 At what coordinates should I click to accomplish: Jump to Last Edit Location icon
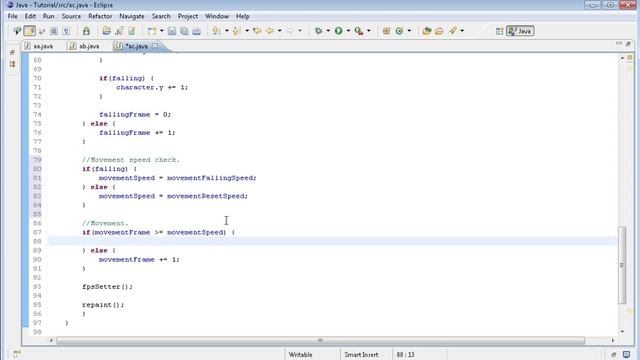[257, 31]
